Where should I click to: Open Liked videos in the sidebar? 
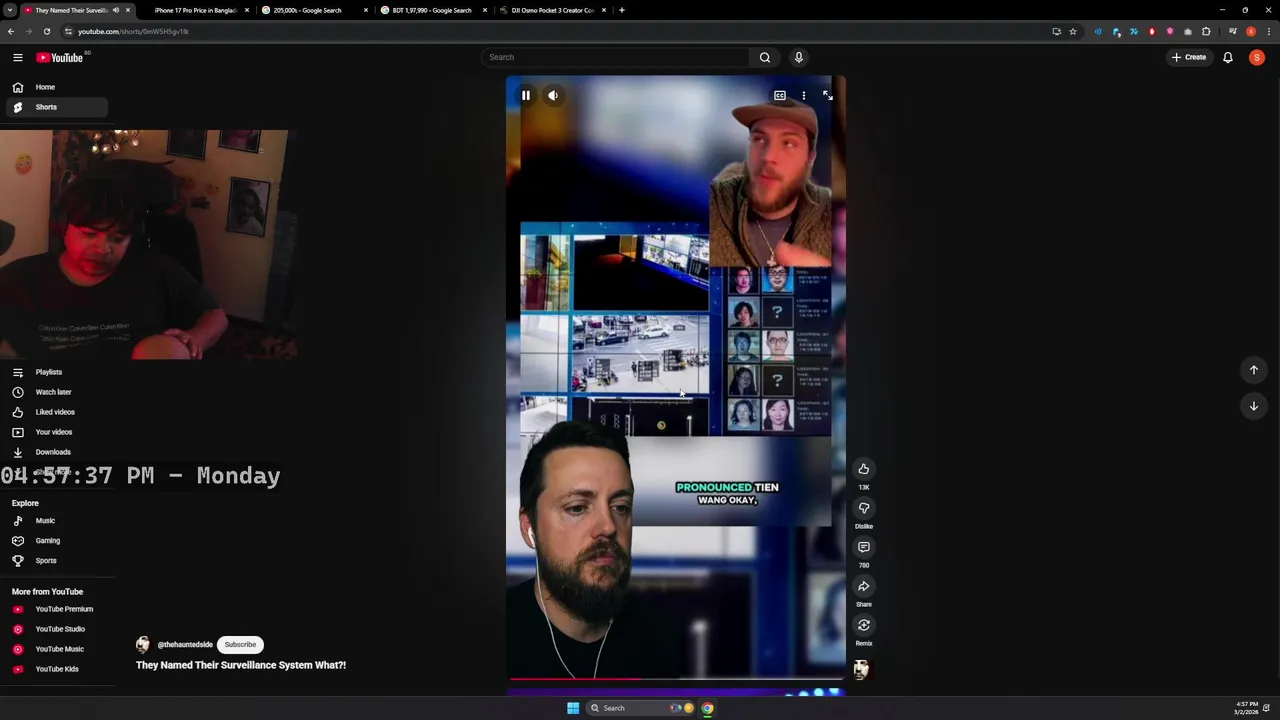point(53,412)
